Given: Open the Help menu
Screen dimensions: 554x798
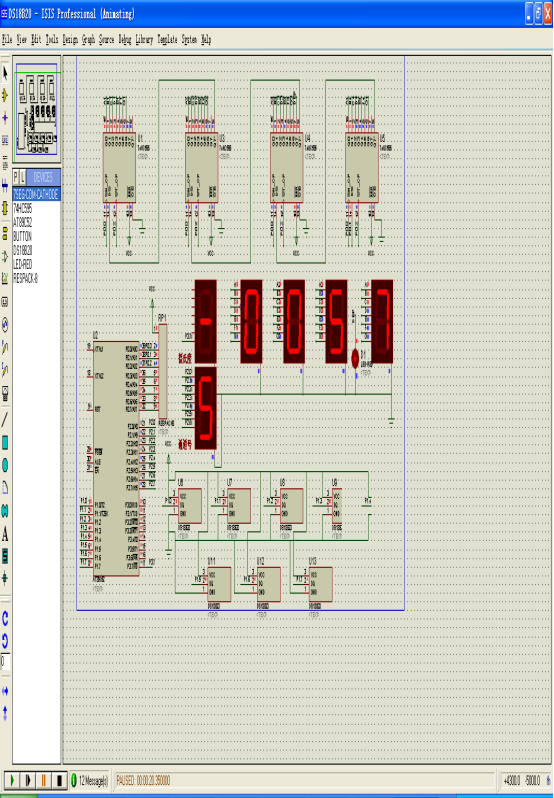Looking at the screenshot, I should pyautogui.click(x=206, y=40).
